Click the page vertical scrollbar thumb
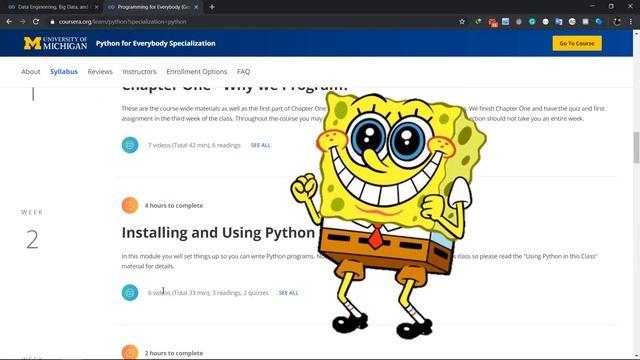 pyautogui.click(x=636, y=147)
